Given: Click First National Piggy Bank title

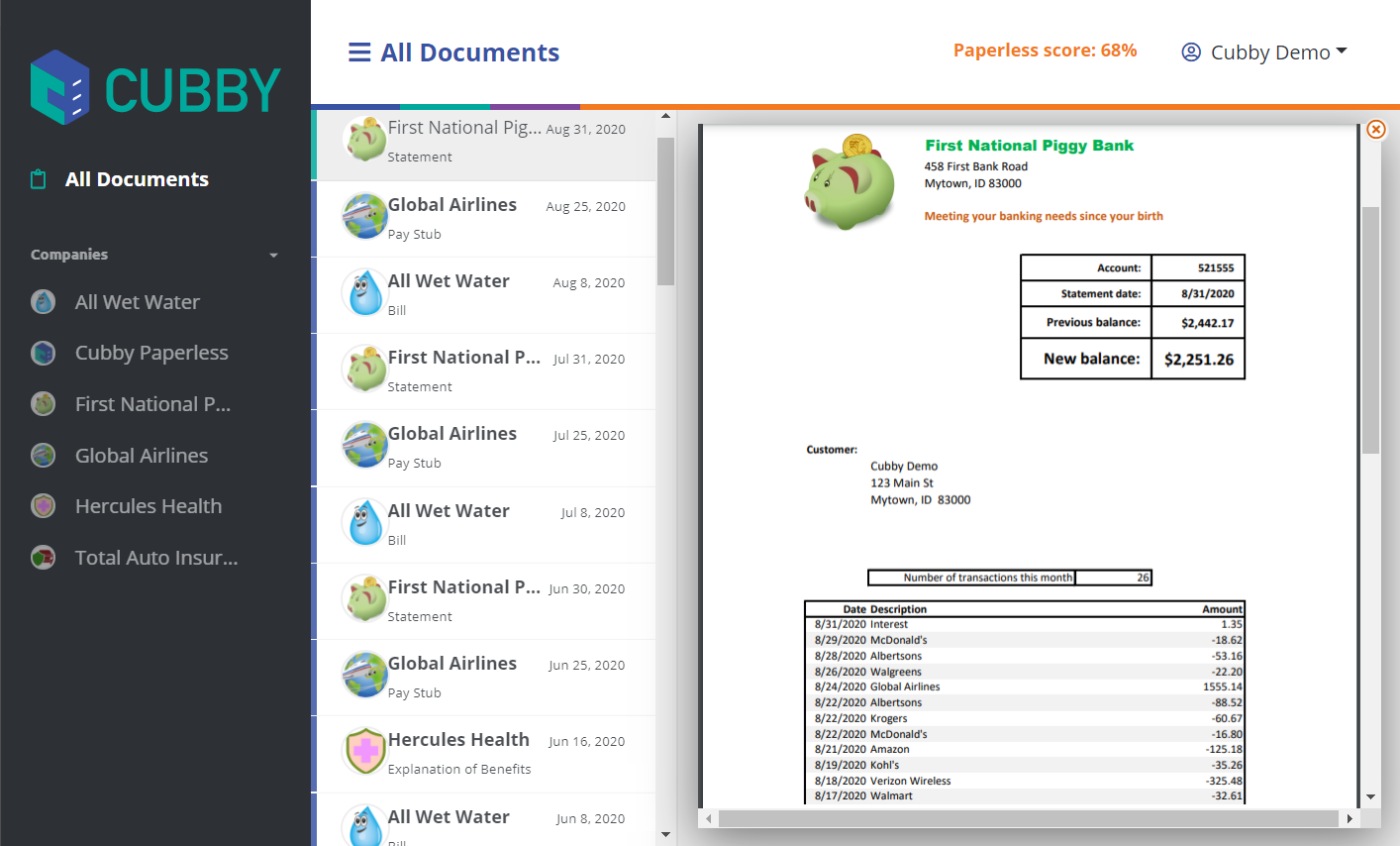Looking at the screenshot, I should point(1030,146).
